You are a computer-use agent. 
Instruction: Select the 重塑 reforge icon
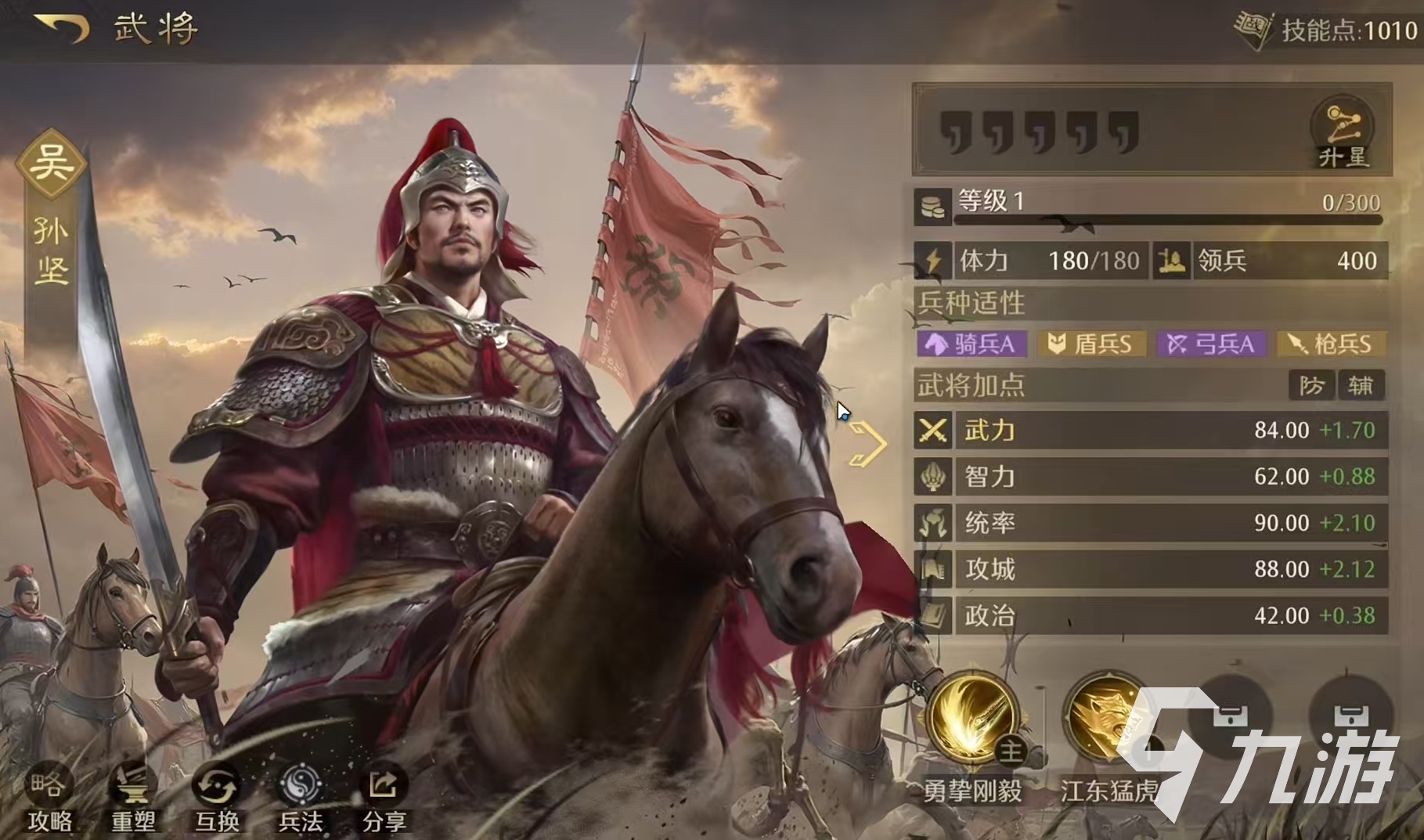tap(134, 785)
